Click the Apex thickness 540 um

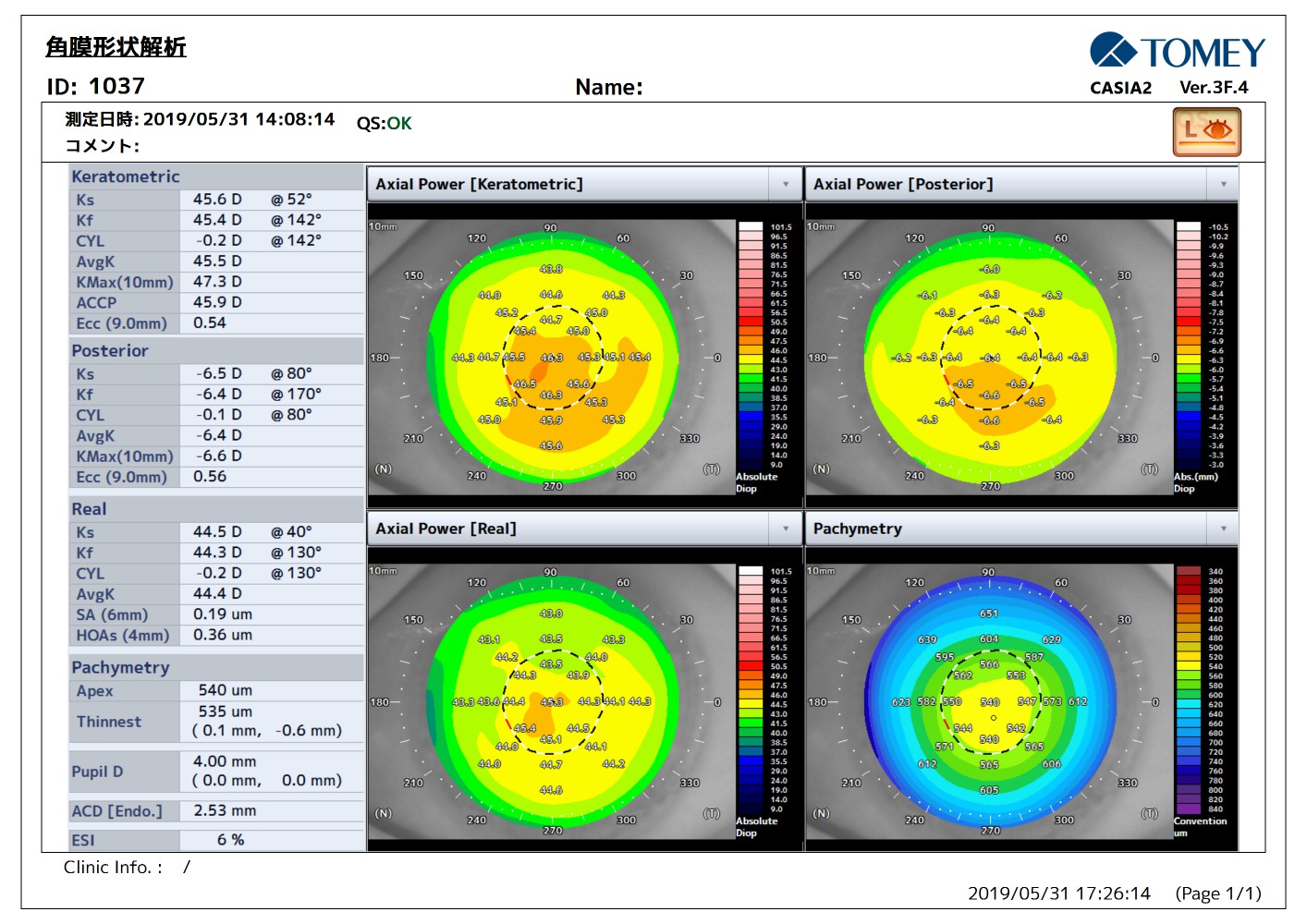(x=226, y=690)
